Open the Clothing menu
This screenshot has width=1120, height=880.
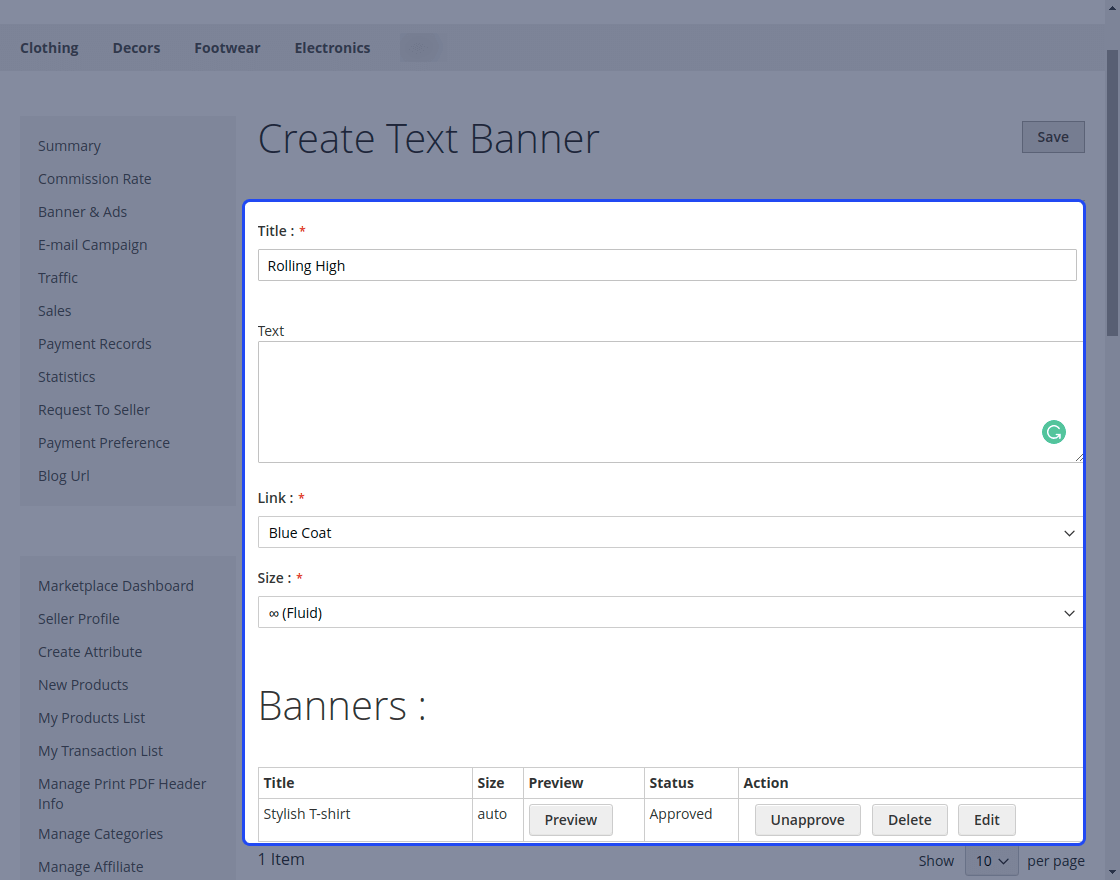49,48
